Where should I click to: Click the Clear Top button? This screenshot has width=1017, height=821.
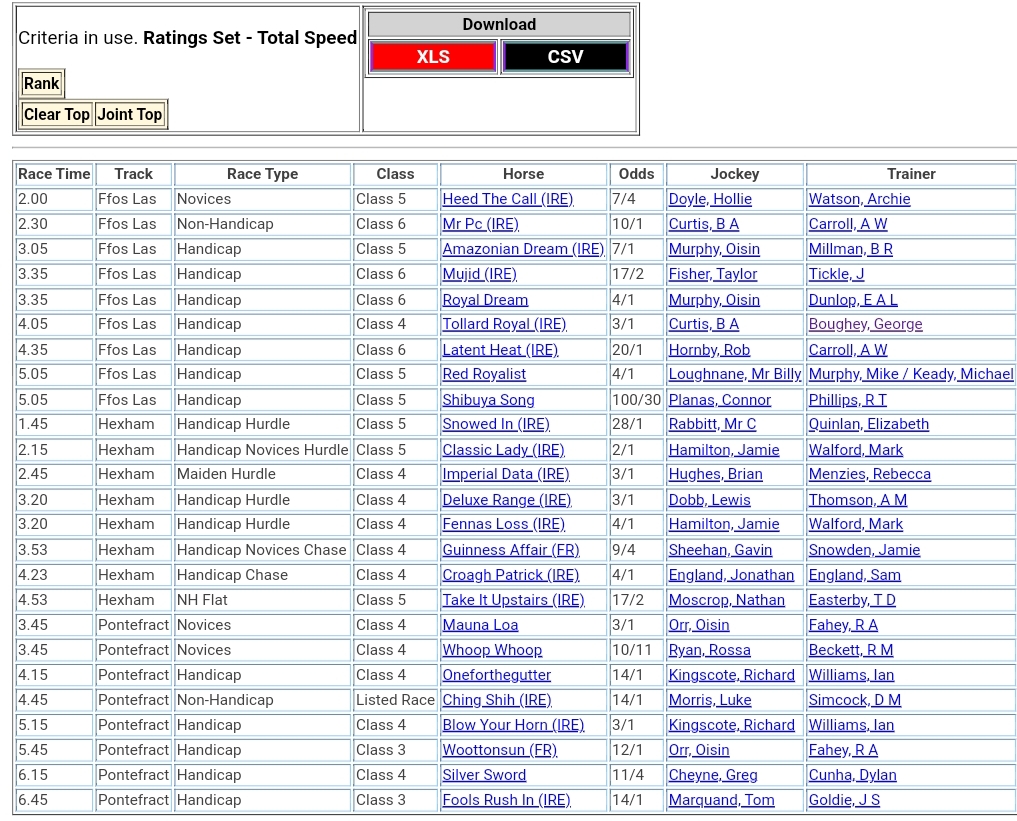(57, 115)
